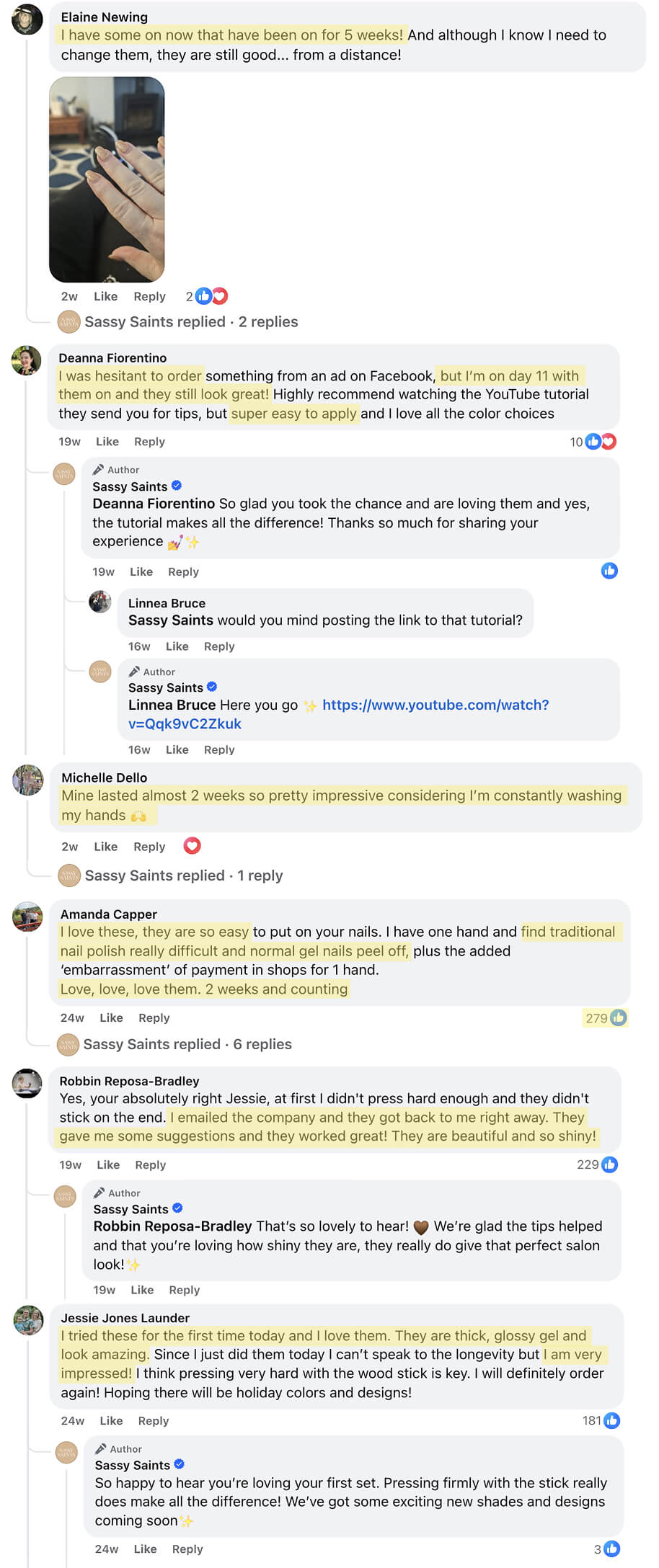Reply to Robbin Reposa-Bradley's comment
659x1568 pixels.
click(151, 1164)
